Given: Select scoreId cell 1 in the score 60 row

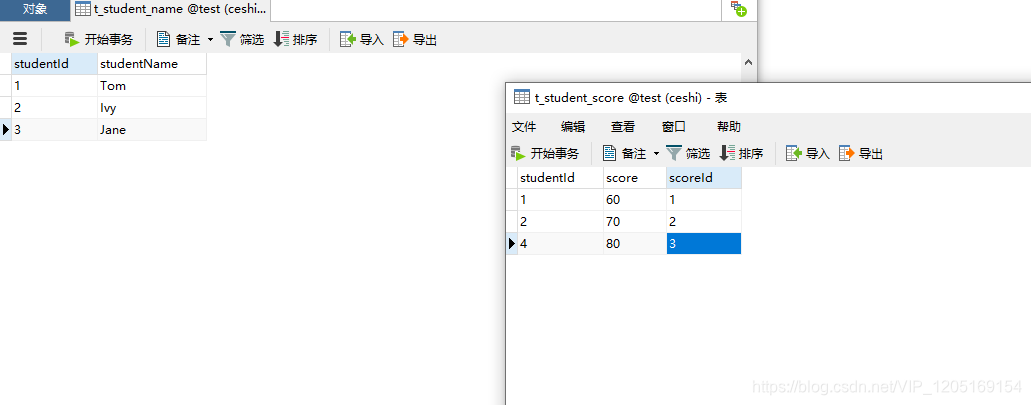Looking at the screenshot, I should pyautogui.click(x=704, y=200).
